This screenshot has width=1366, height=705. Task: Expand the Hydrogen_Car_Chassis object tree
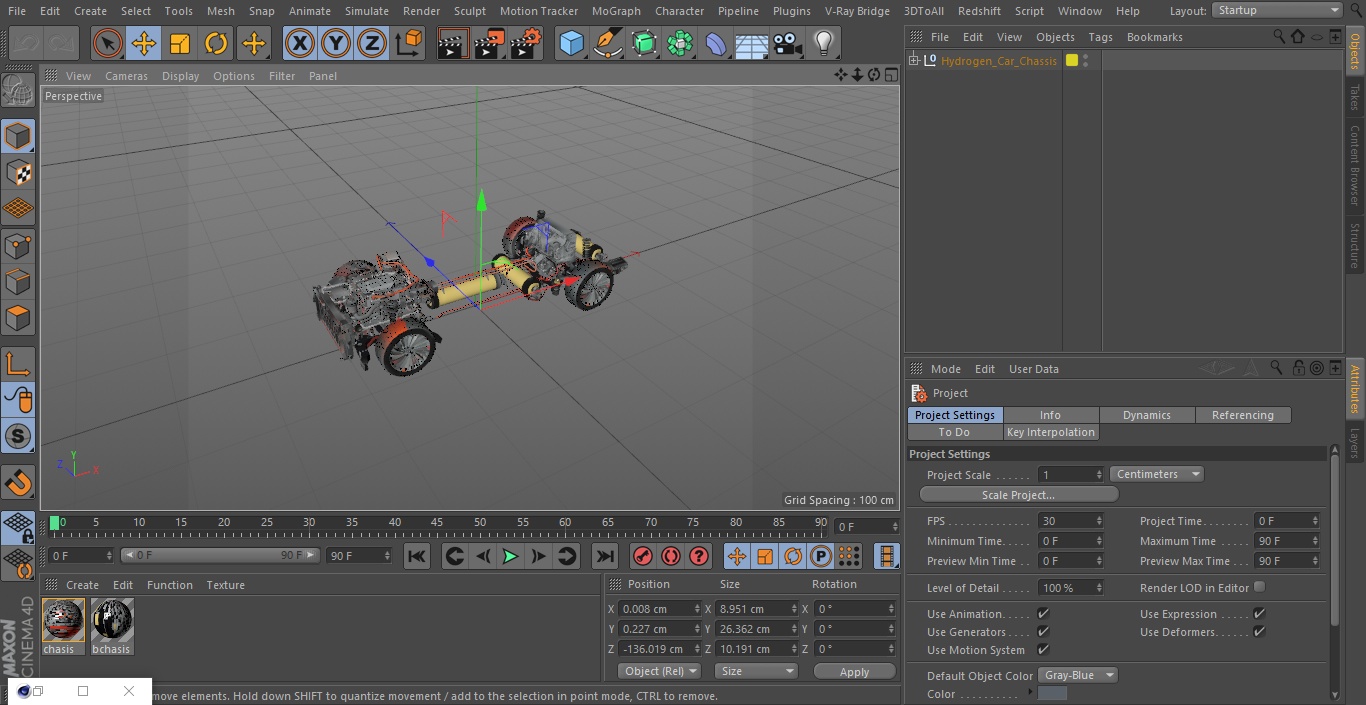pos(913,61)
